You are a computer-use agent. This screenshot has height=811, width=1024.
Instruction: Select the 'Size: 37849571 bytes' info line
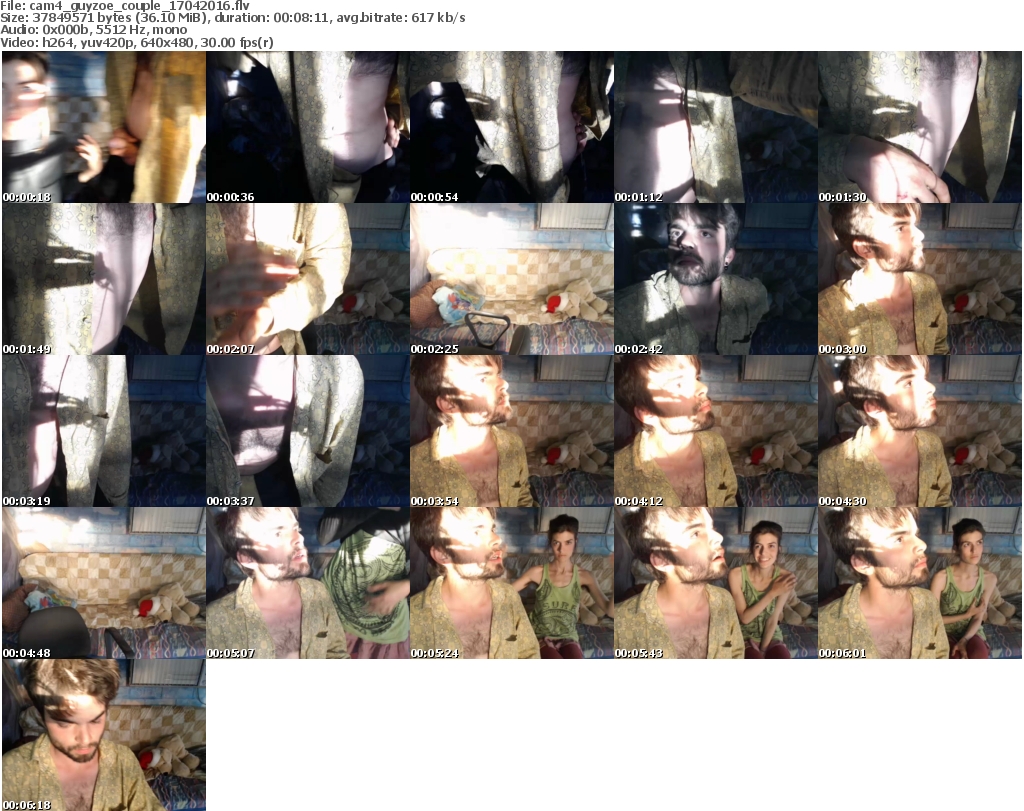tap(232, 18)
